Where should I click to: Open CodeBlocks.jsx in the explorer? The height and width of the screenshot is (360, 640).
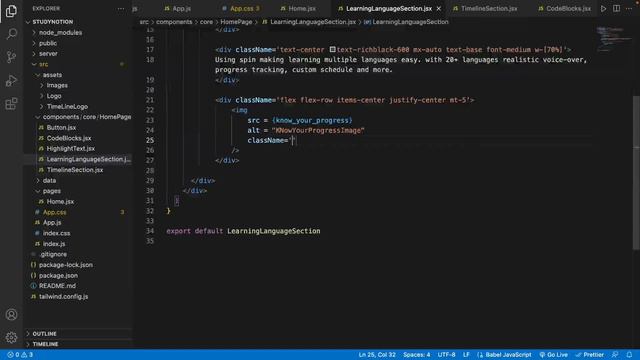point(69,138)
